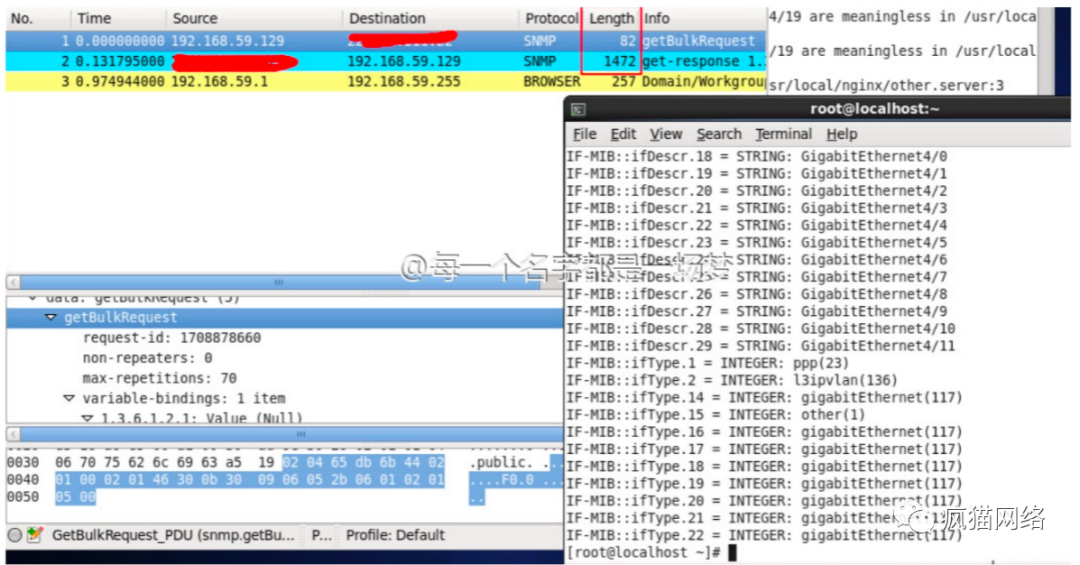This screenshot has width=1080, height=565.
Task: Select the max-repetitions: 70 field
Action: (160, 378)
